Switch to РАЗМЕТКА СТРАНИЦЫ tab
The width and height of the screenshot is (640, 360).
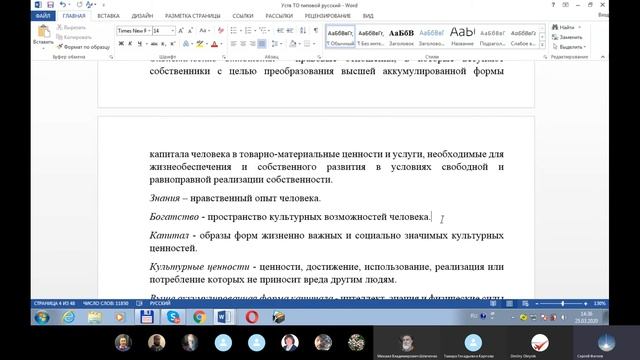tap(192, 16)
